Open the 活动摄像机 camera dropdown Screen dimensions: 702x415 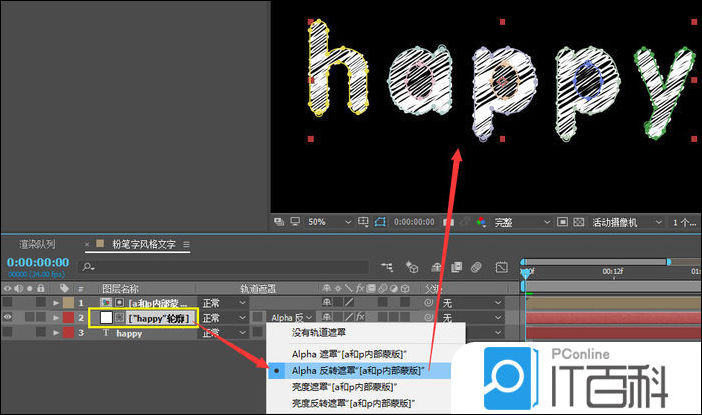tap(627, 222)
